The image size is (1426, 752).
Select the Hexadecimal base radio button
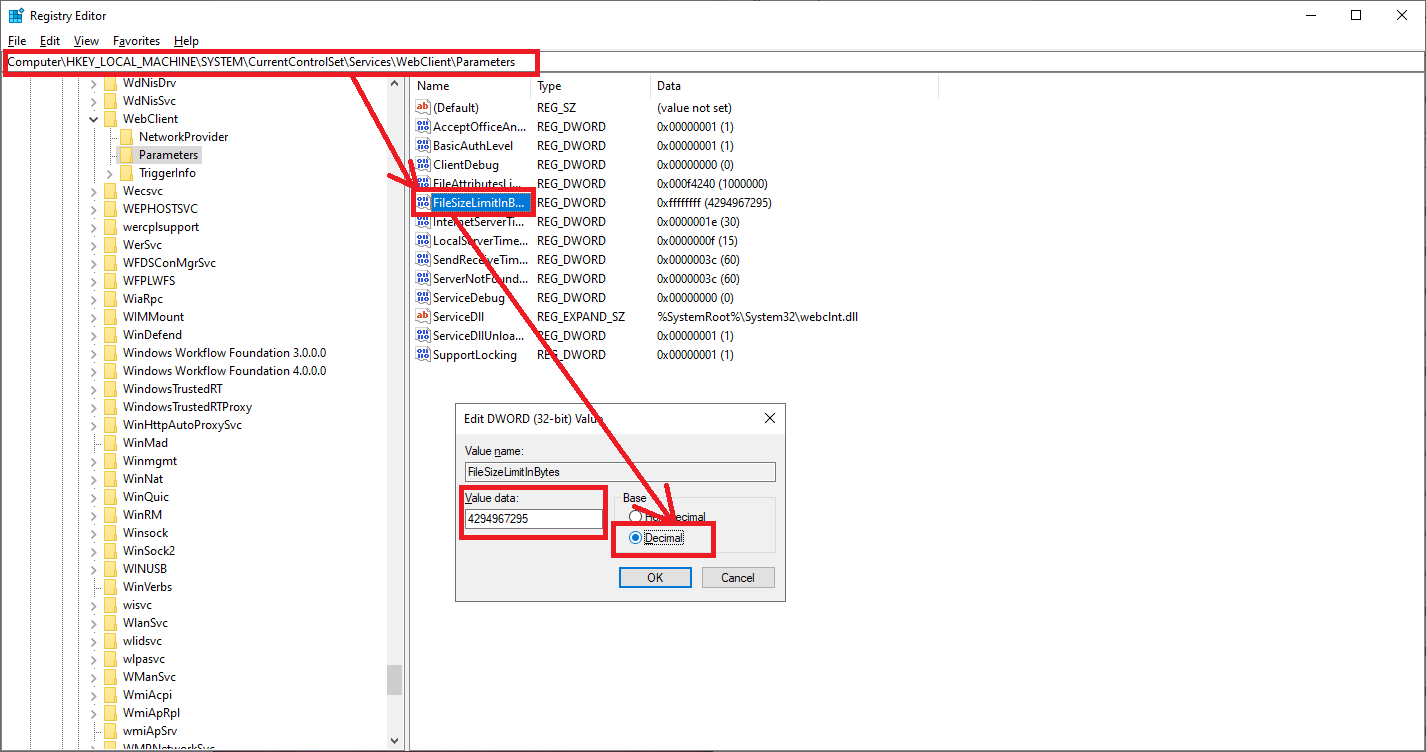click(635, 517)
